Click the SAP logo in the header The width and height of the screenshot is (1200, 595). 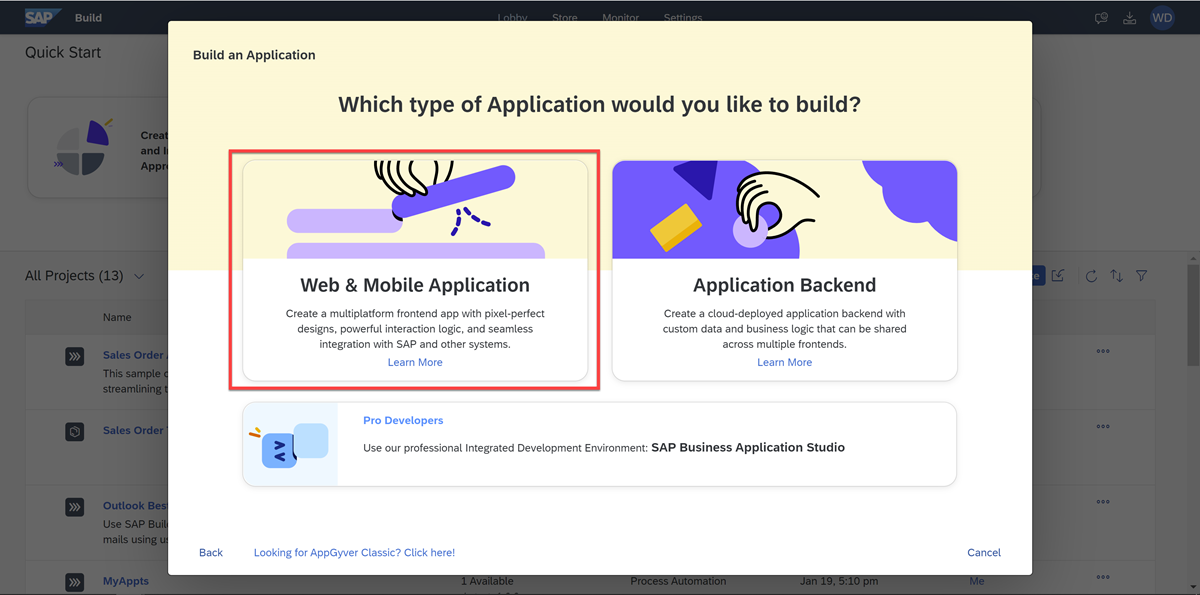click(x=44, y=17)
